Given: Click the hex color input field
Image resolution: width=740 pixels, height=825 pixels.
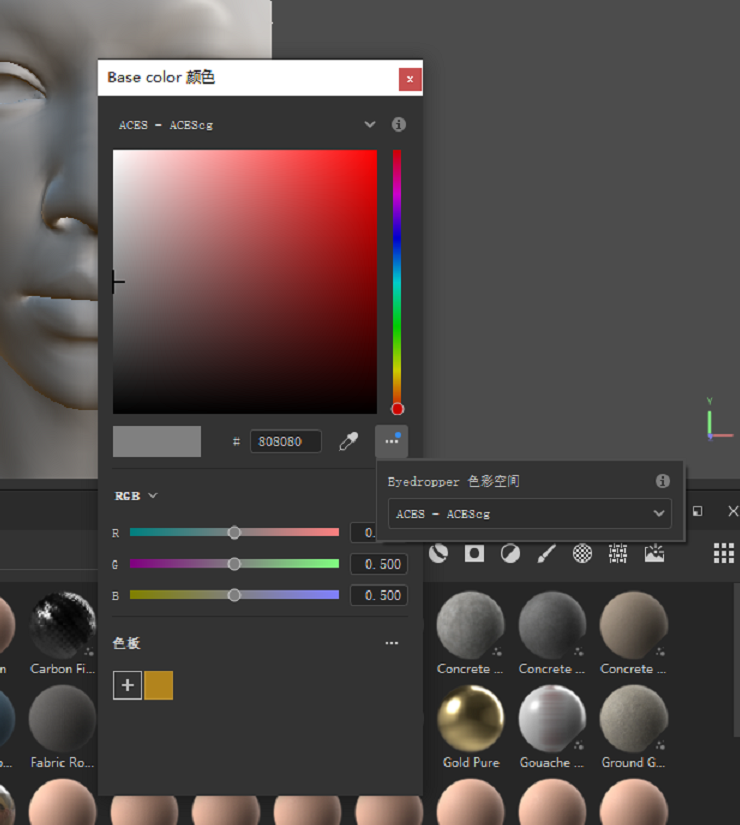Looking at the screenshot, I should click(286, 441).
